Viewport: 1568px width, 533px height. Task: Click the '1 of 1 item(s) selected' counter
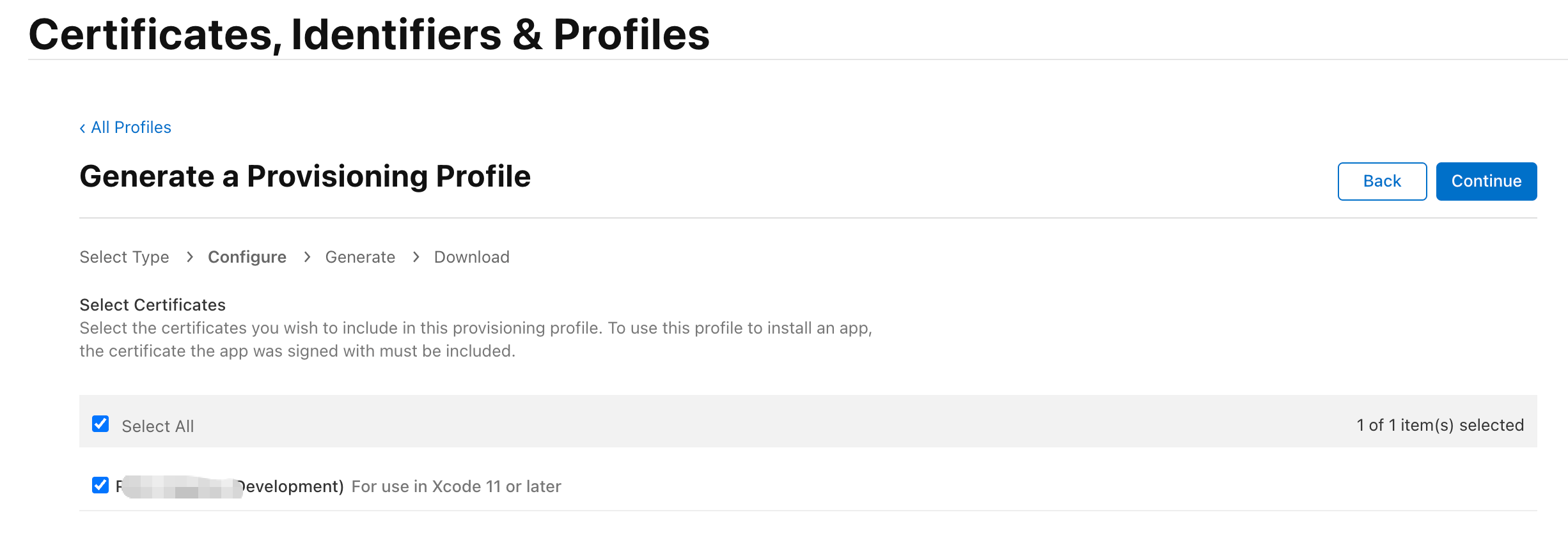[x=1440, y=425]
